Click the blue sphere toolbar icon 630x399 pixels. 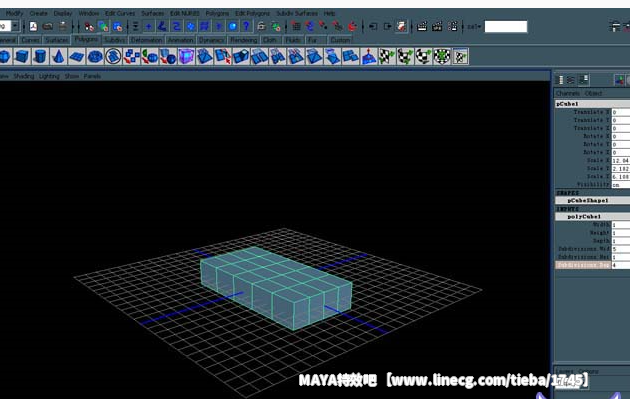point(232,27)
